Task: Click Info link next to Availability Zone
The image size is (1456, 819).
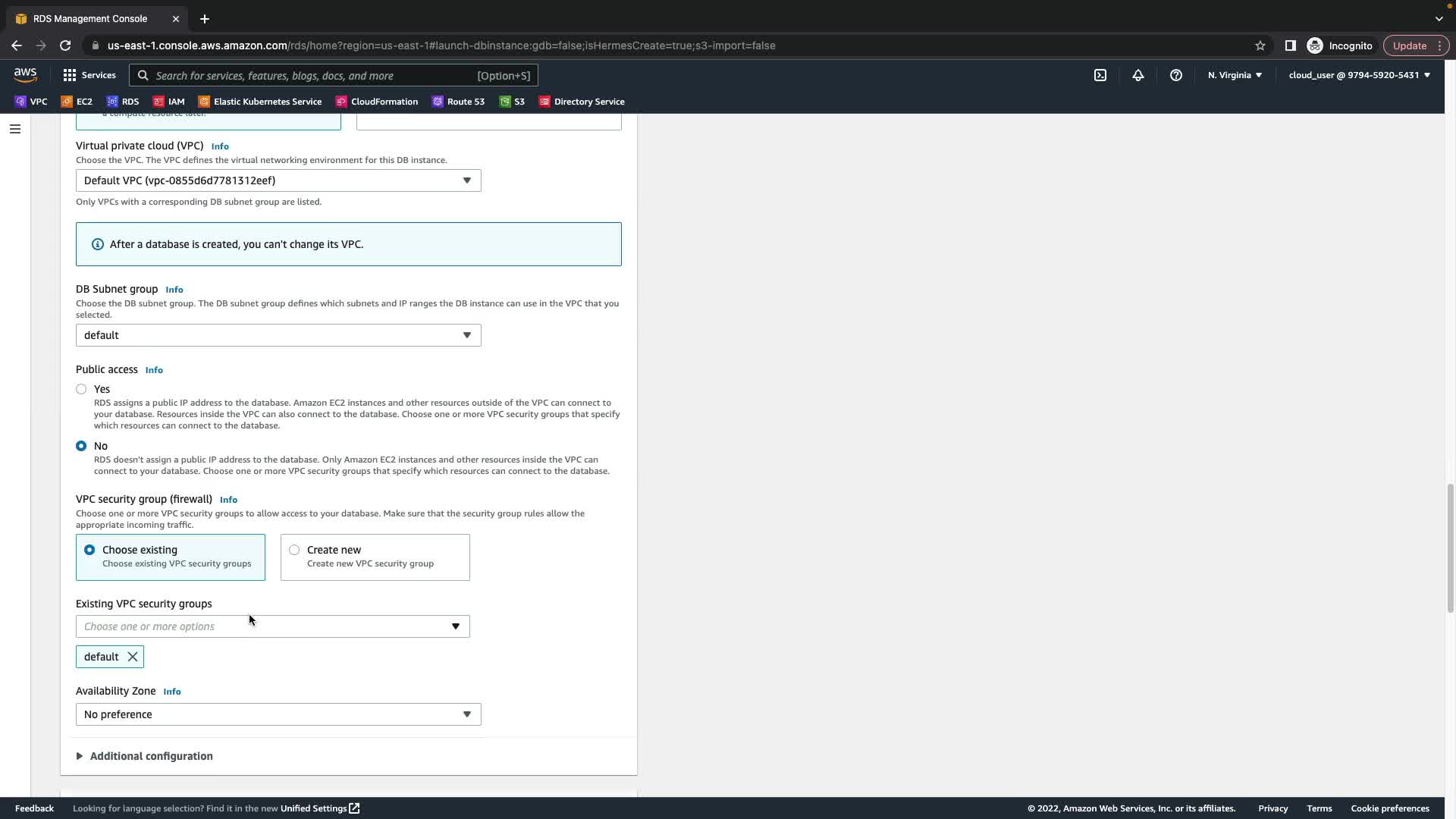Action: coord(172,692)
